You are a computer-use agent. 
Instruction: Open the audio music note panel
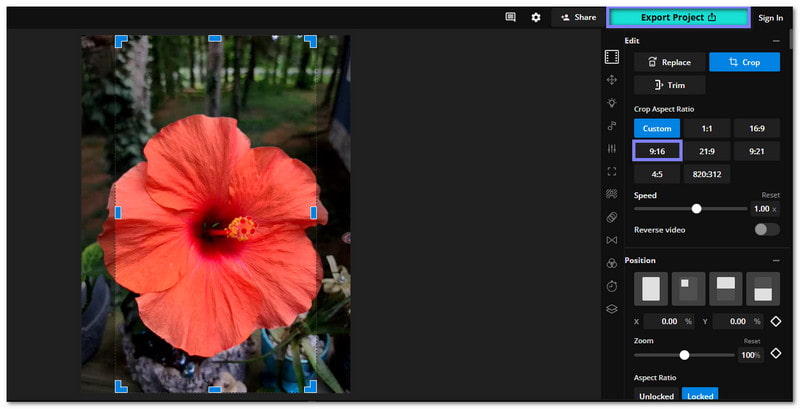click(x=611, y=126)
